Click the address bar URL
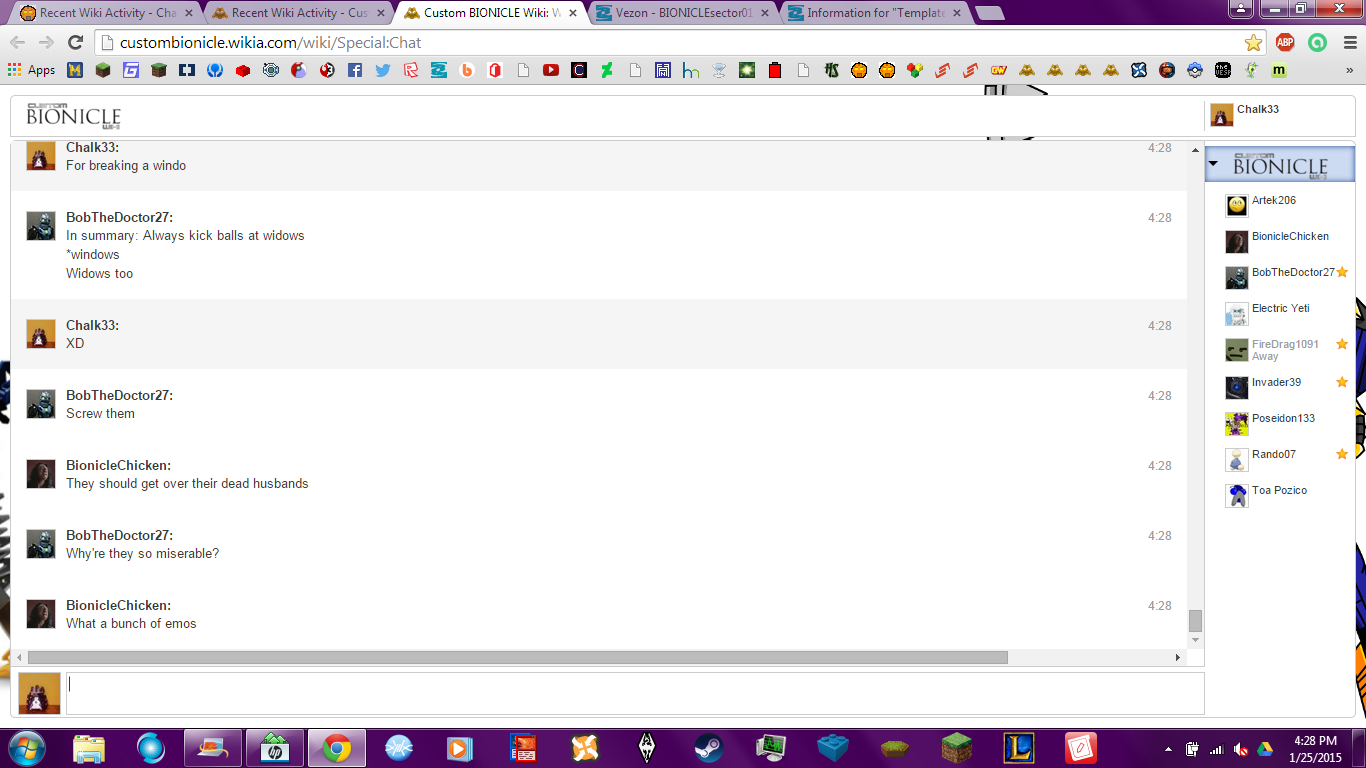This screenshot has width=1366, height=768. point(270,43)
